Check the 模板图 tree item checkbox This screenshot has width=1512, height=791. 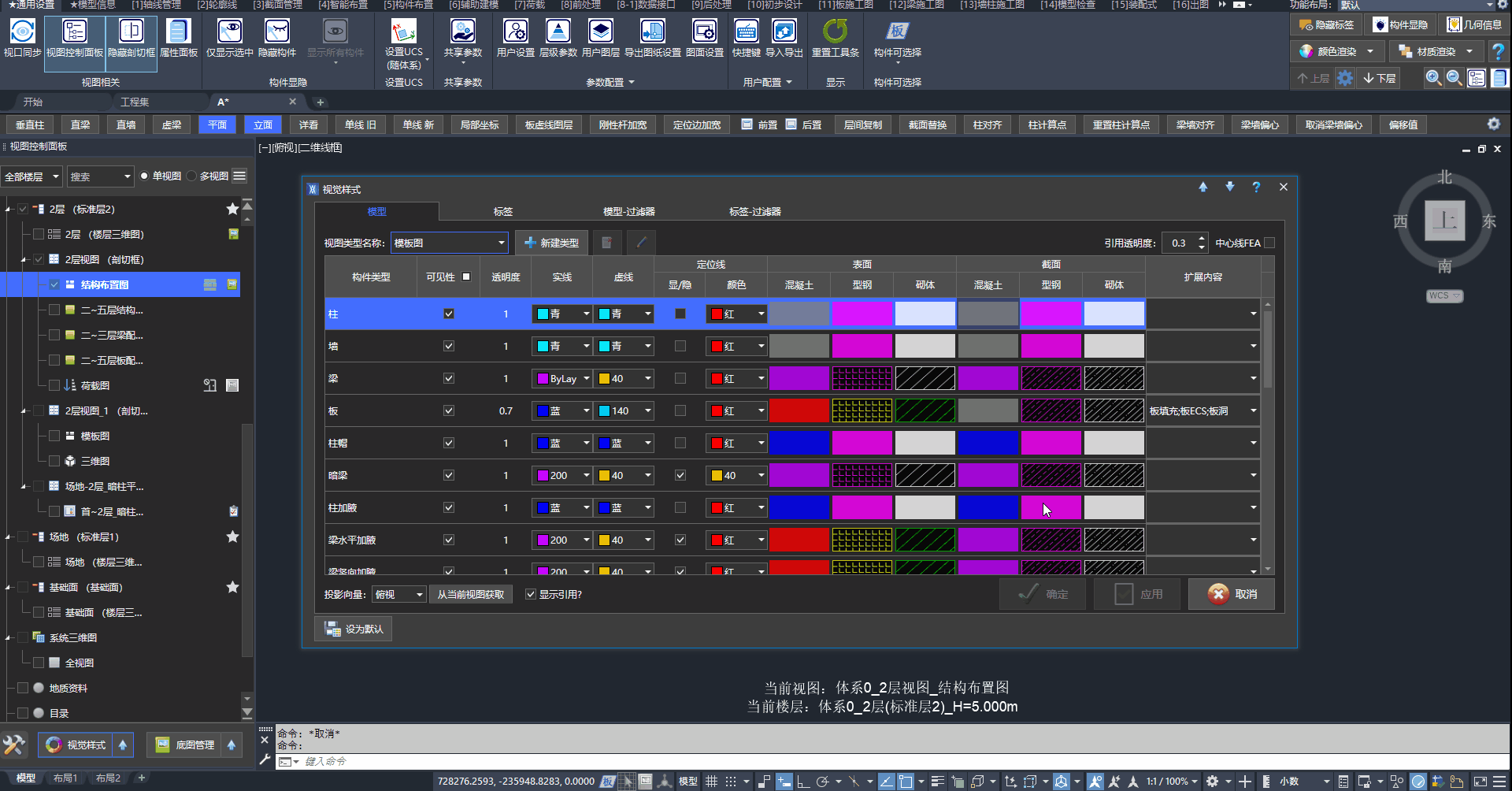[54, 436]
